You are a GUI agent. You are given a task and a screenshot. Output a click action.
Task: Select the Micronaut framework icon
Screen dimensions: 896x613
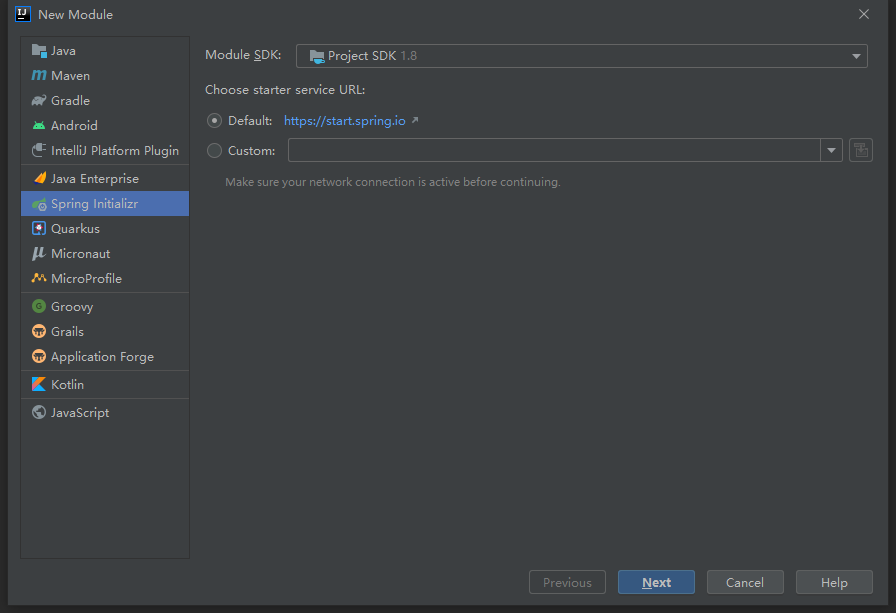tap(38, 253)
